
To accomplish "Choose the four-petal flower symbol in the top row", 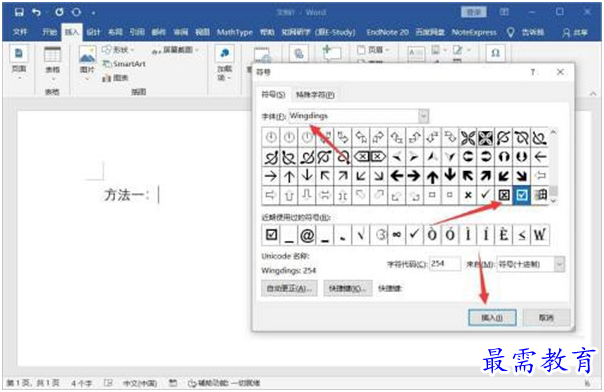I will [x=468, y=137].
